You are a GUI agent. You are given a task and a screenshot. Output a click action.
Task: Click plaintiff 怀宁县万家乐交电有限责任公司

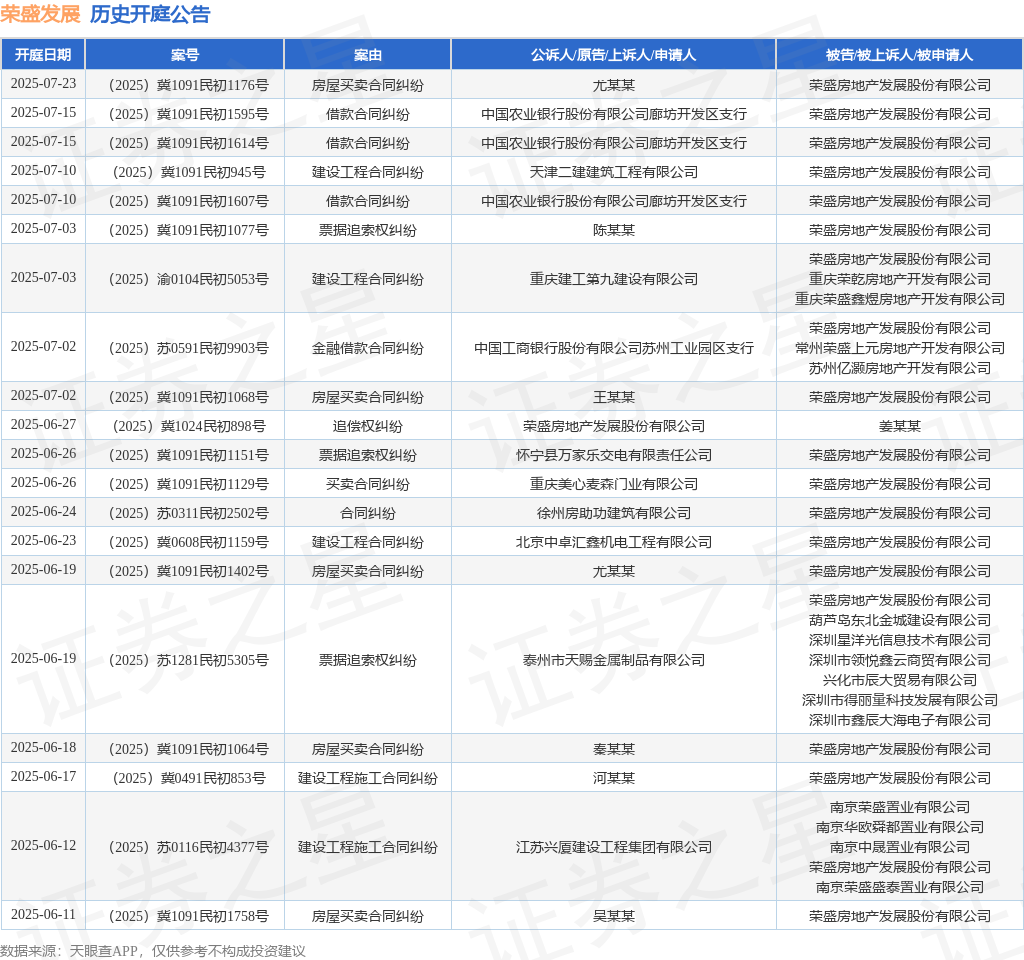click(613, 455)
